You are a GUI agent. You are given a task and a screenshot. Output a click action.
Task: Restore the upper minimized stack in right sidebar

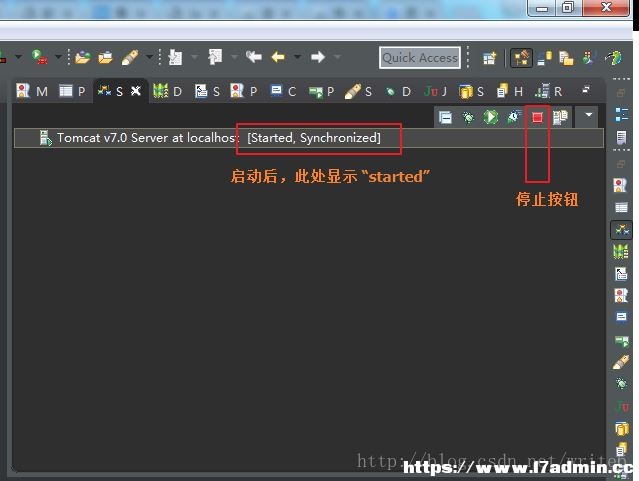point(621,93)
